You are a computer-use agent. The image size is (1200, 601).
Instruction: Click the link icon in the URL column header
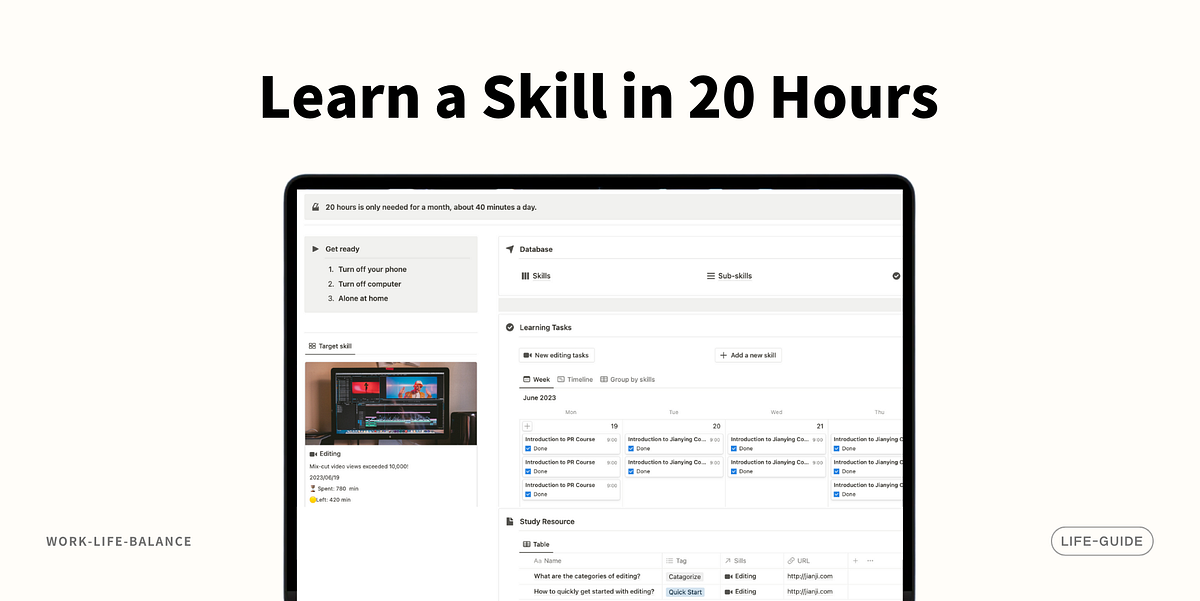(x=791, y=561)
